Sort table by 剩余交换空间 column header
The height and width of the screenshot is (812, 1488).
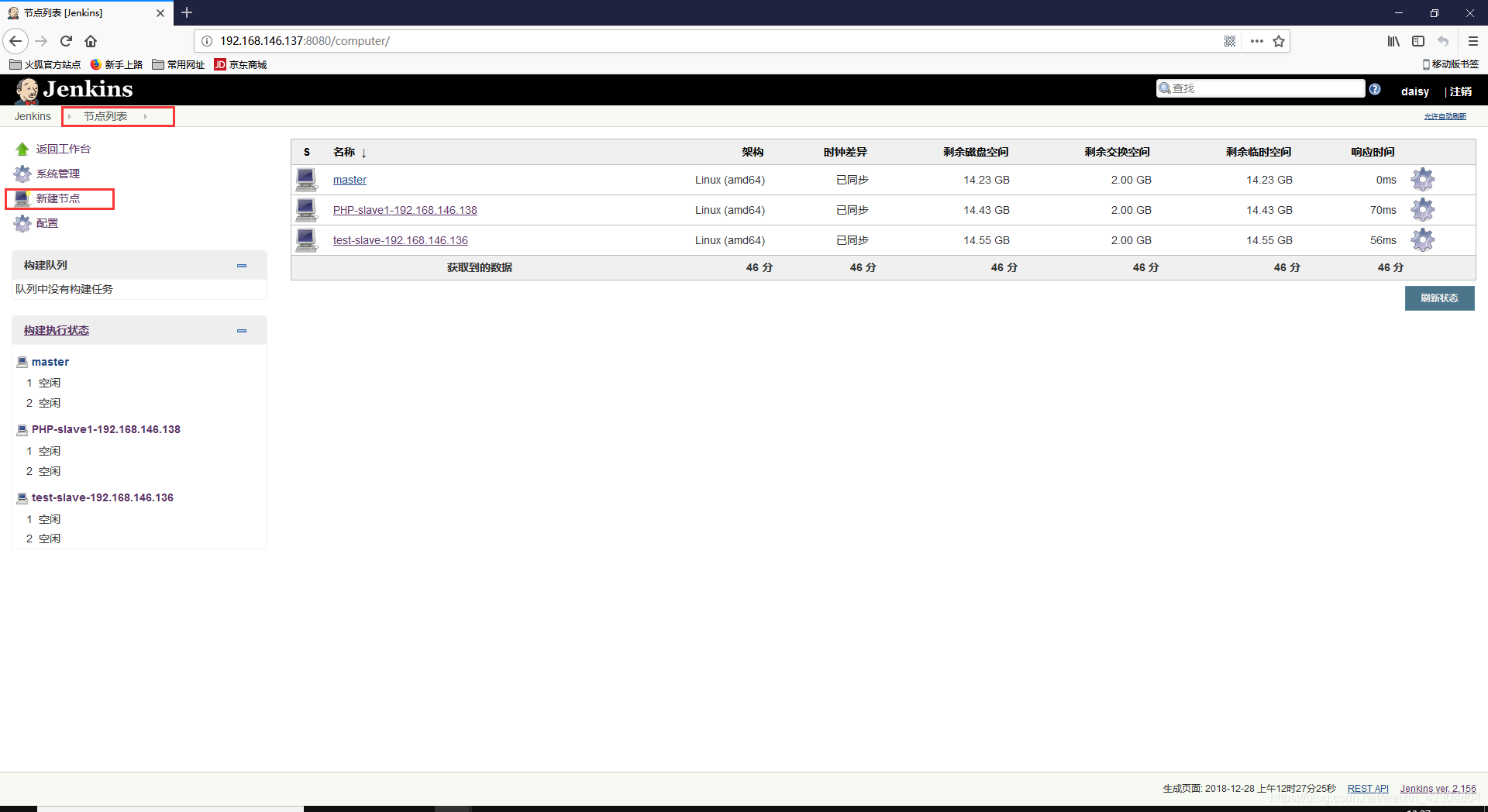point(1118,152)
